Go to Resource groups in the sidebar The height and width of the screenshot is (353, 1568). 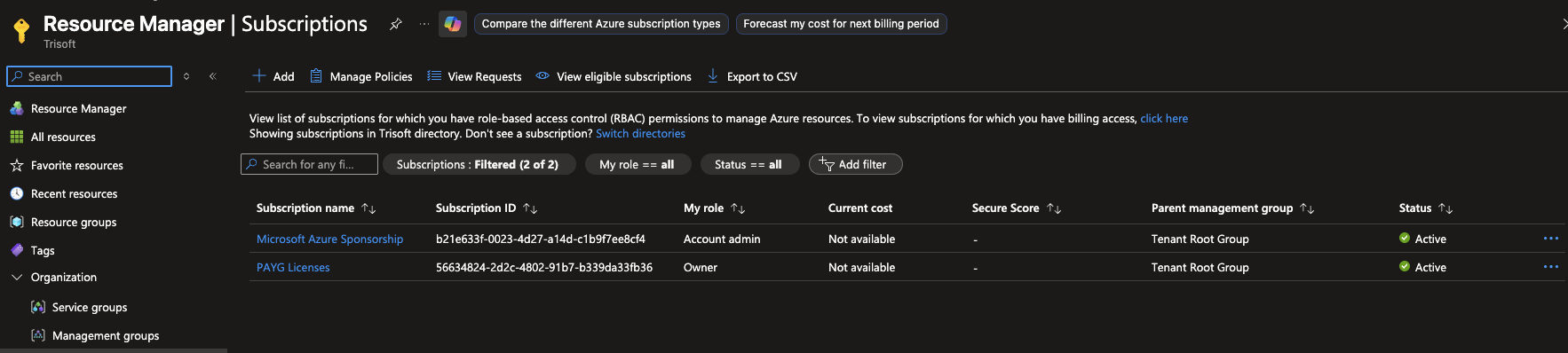74,222
